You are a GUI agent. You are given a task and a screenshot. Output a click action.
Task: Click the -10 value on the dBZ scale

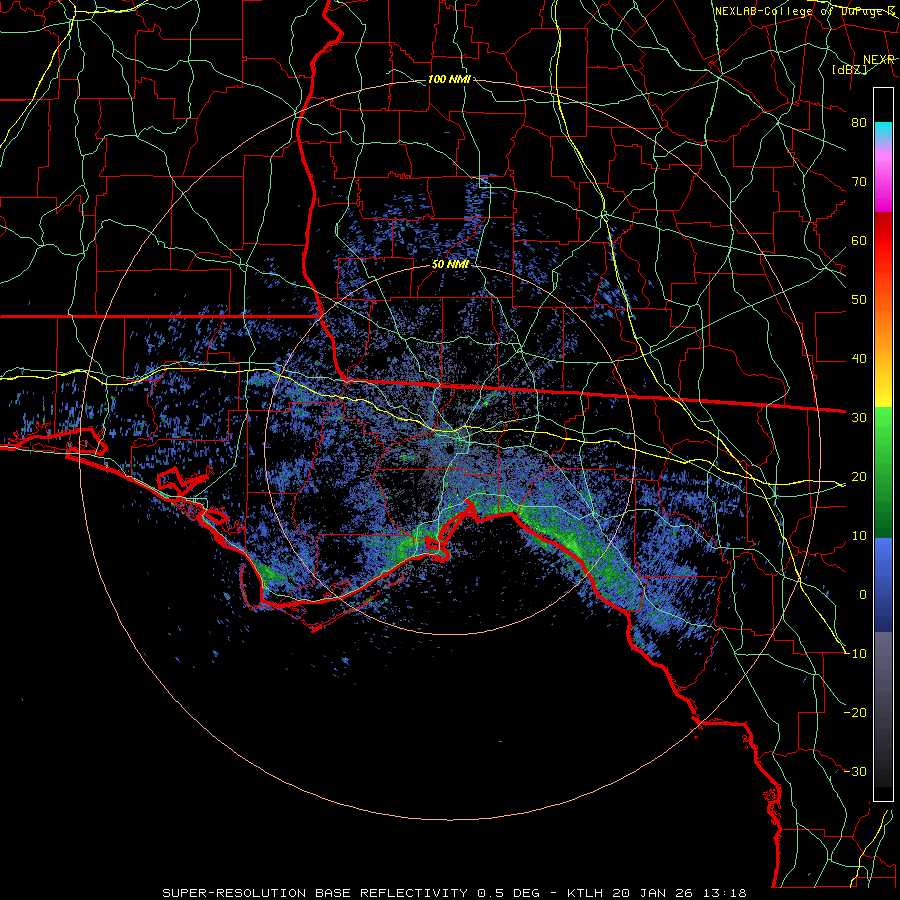point(855,654)
